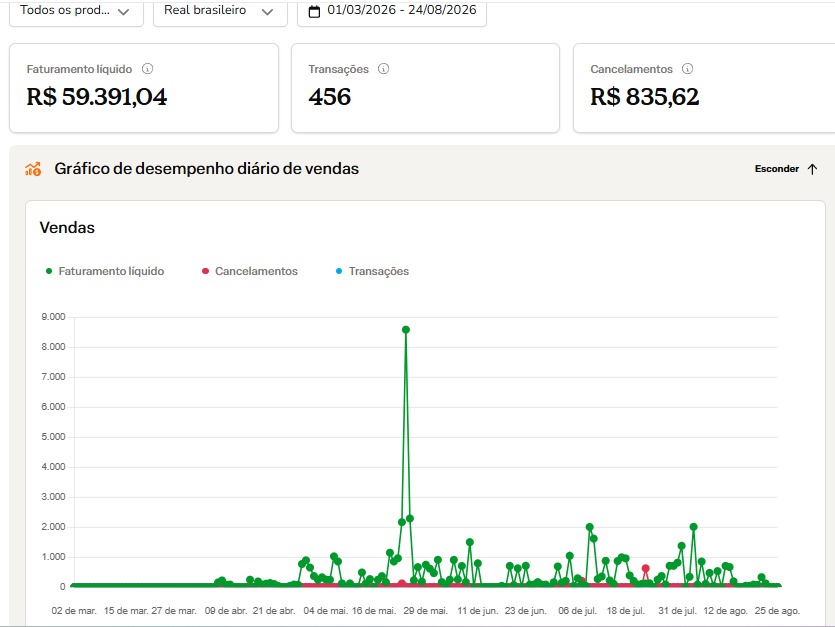
Task: Click the info icon beside Cancelamentos
Action: click(x=687, y=69)
